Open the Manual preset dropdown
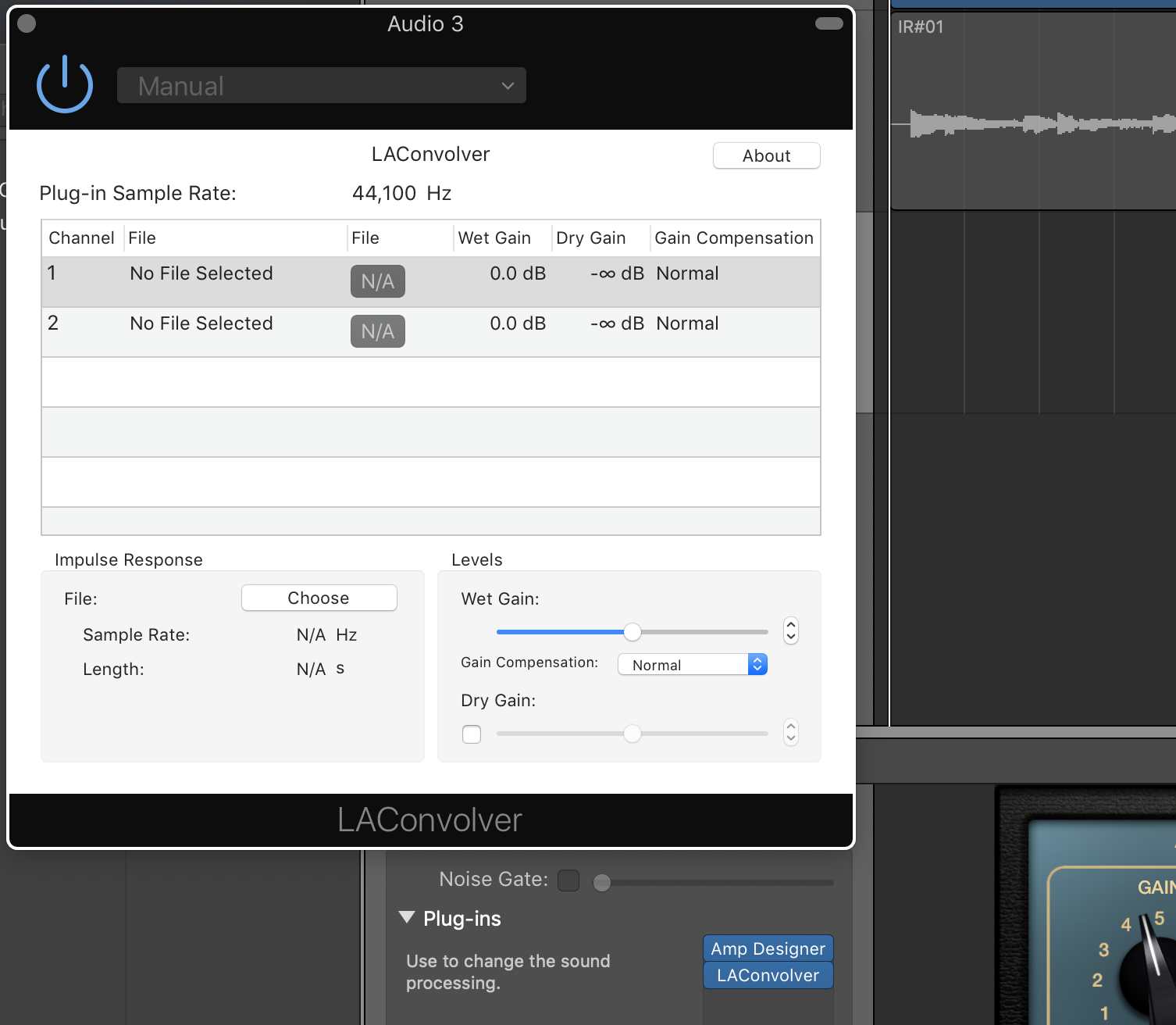This screenshot has height=1025, width=1176. click(321, 85)
